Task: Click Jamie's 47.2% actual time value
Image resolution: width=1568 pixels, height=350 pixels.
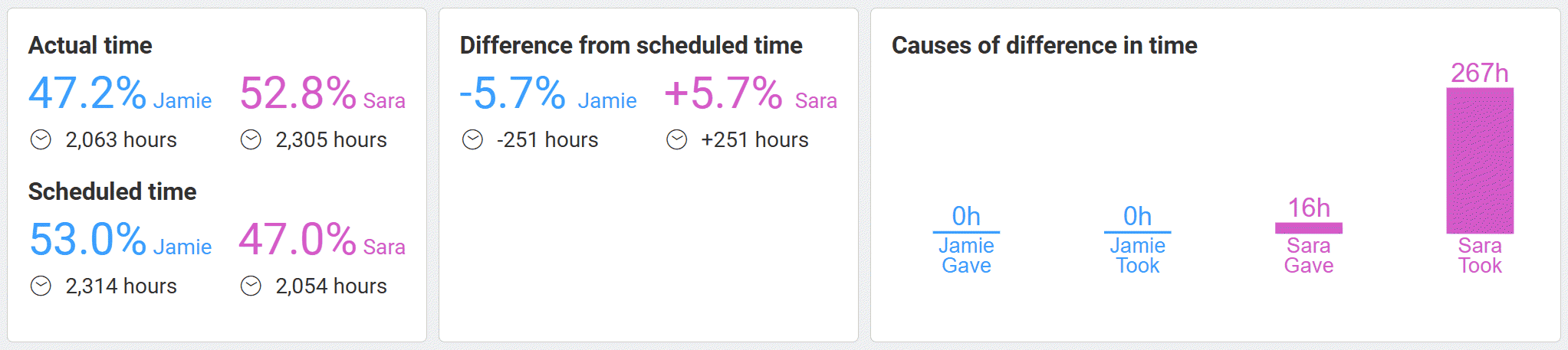Action: [x=87, y=94]
